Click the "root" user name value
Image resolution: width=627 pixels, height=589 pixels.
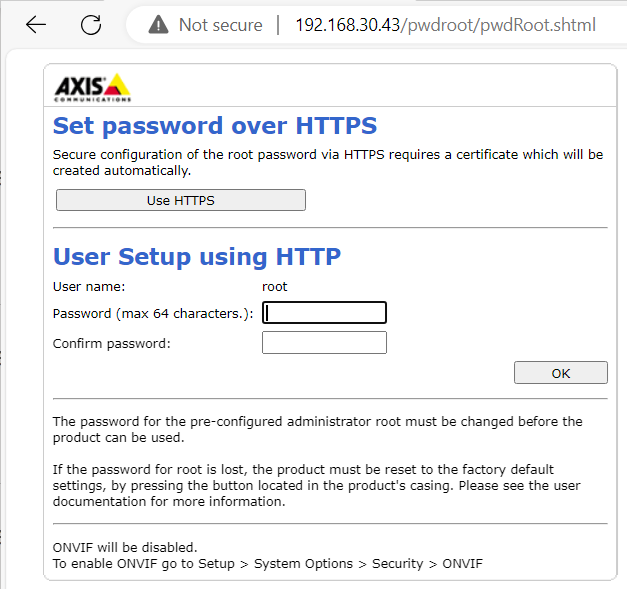pyautogui.click(x=274, y=287)
